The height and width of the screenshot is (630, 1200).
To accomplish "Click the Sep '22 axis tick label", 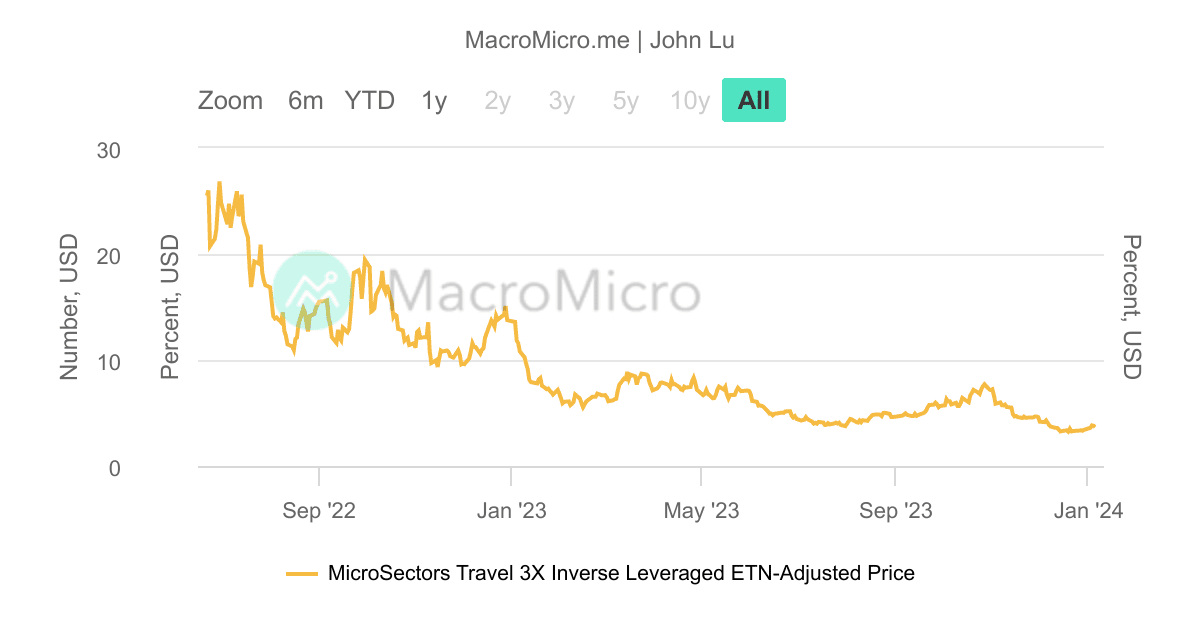I will pyautogui.click(x=318, y=510).
